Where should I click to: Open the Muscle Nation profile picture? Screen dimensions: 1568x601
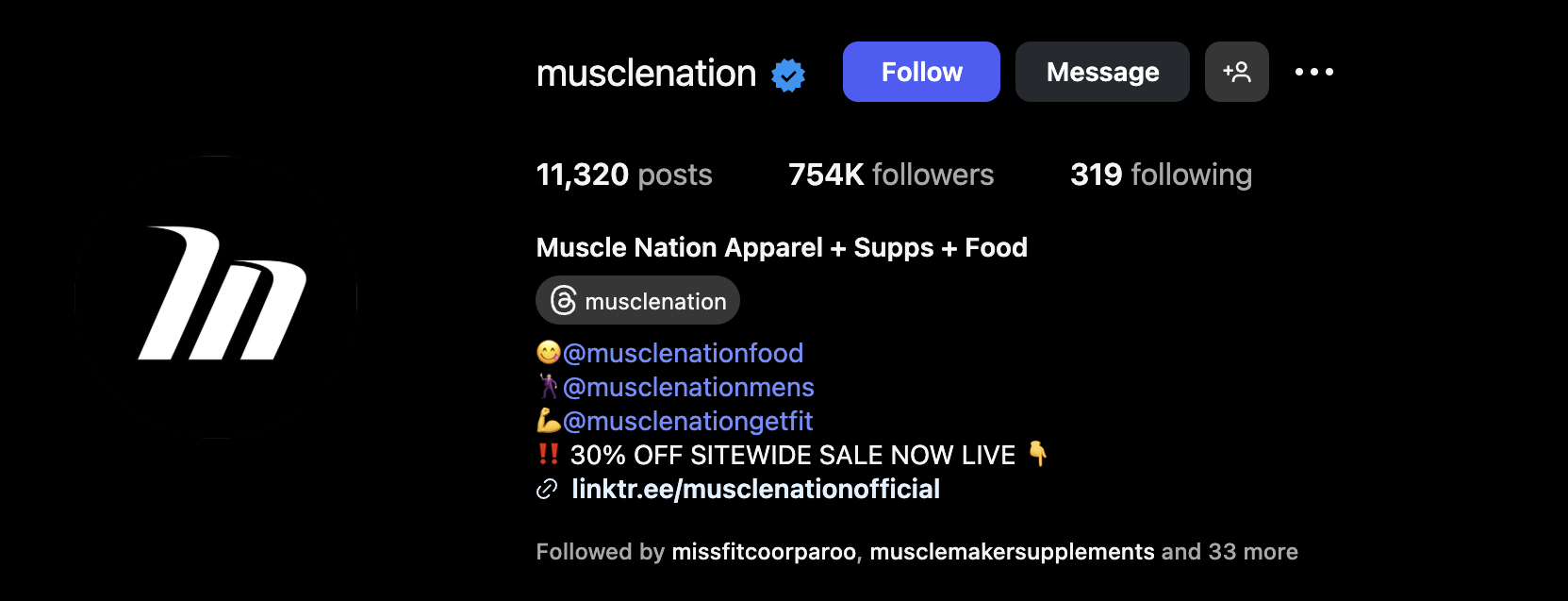pos(216,296)
